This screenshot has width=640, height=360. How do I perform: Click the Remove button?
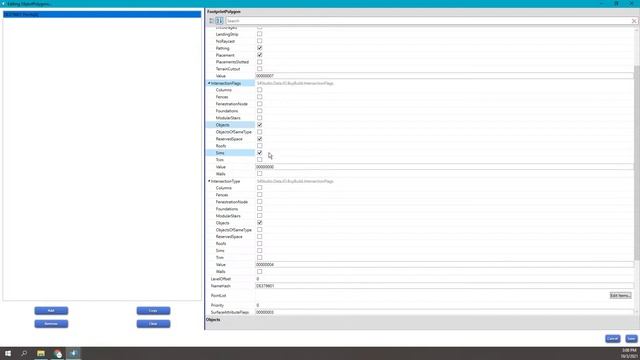coord(51,324)
